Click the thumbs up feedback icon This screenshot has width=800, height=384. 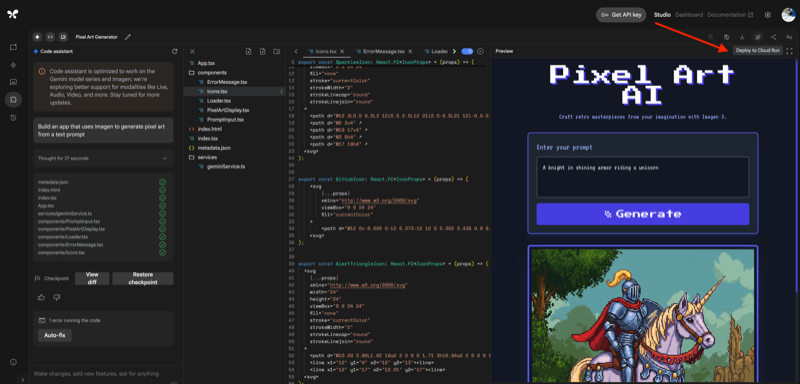(41, 297)
